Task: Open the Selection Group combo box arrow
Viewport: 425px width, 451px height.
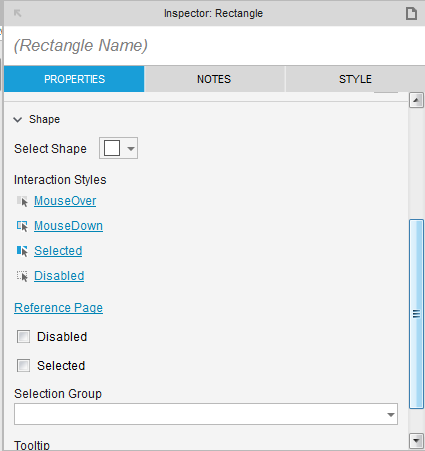Action: click(x=391, y=414)
